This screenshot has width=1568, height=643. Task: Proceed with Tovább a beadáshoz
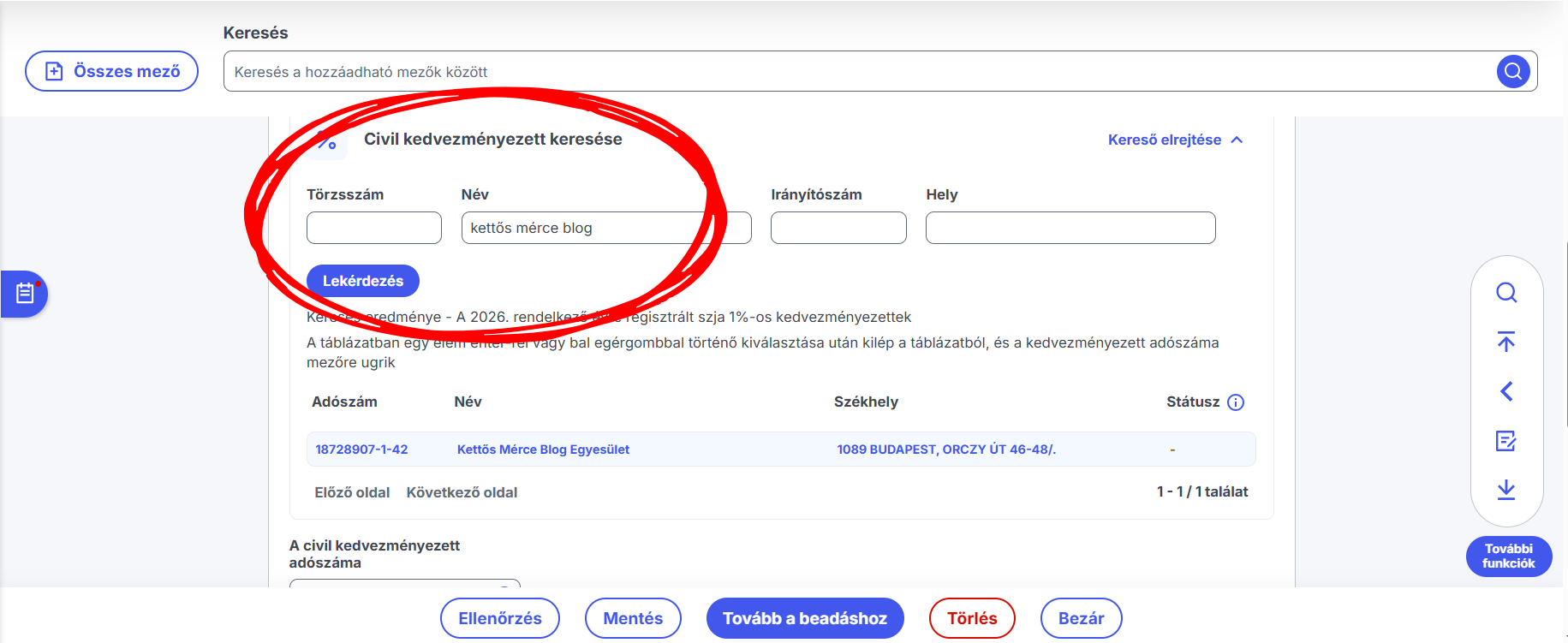coord(805,618)
